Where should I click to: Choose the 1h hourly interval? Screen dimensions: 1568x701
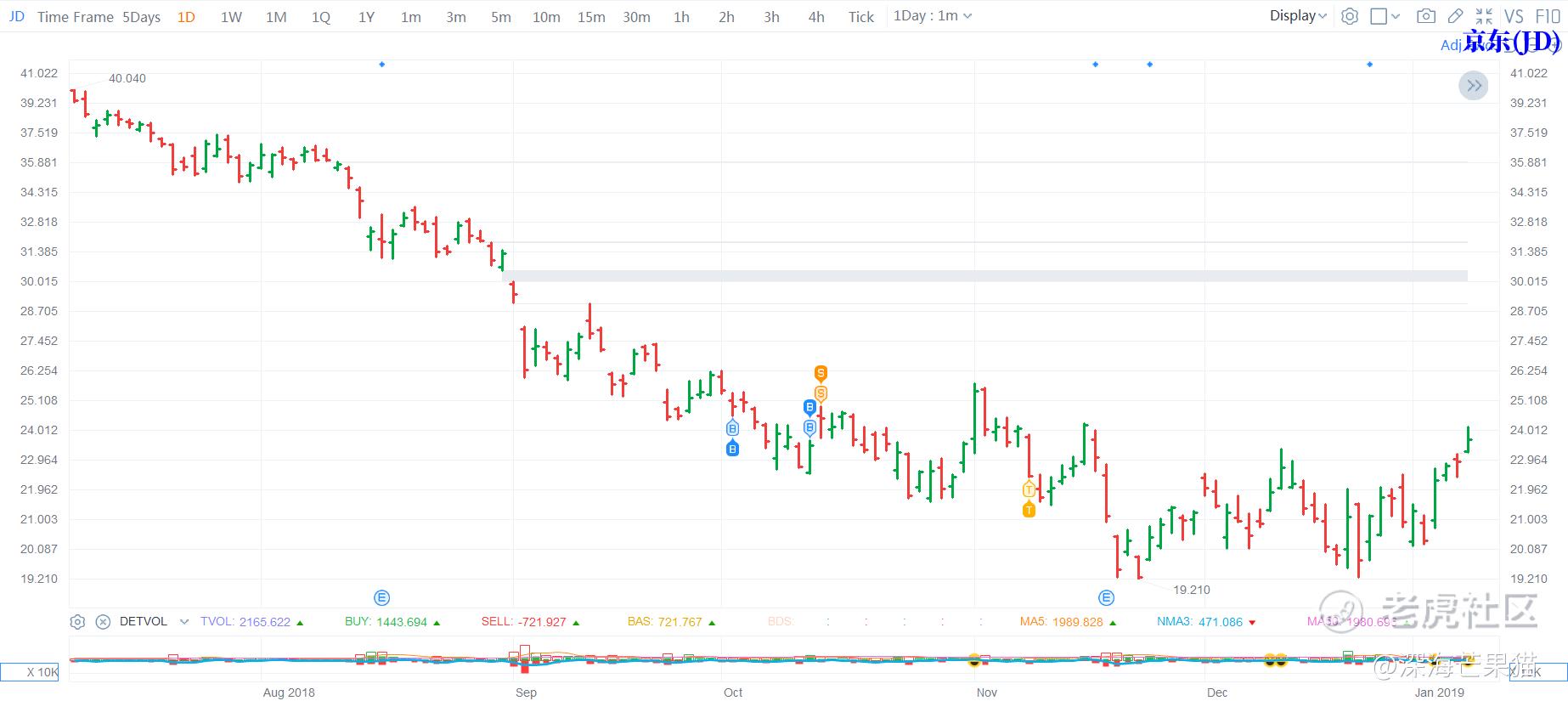(681, 17)
